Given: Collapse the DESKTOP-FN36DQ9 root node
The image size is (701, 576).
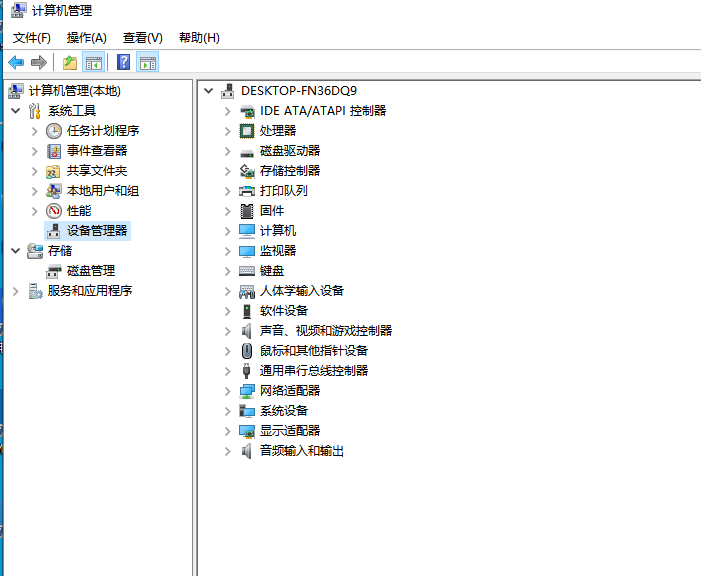Looking at the screenshot, I should [x=208, y=91].
